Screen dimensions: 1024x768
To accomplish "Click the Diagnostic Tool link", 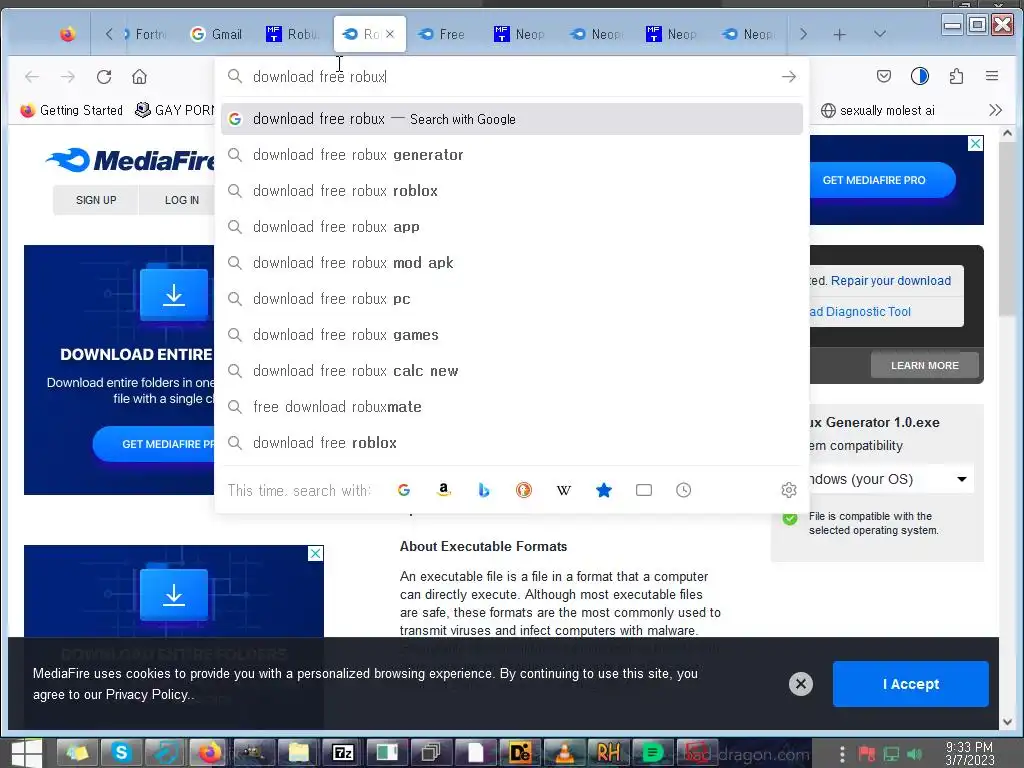I will point(860,312).
